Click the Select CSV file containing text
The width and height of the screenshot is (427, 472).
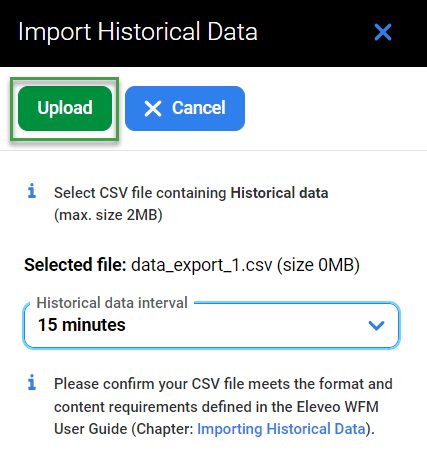[x=140, y=193]
